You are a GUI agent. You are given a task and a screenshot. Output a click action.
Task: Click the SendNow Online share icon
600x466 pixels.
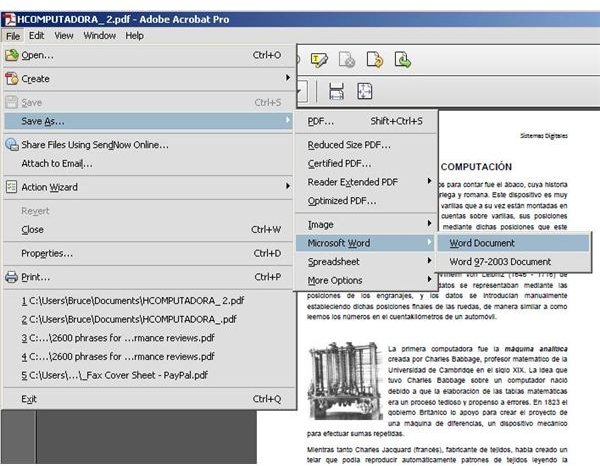[x=11, y=145]
